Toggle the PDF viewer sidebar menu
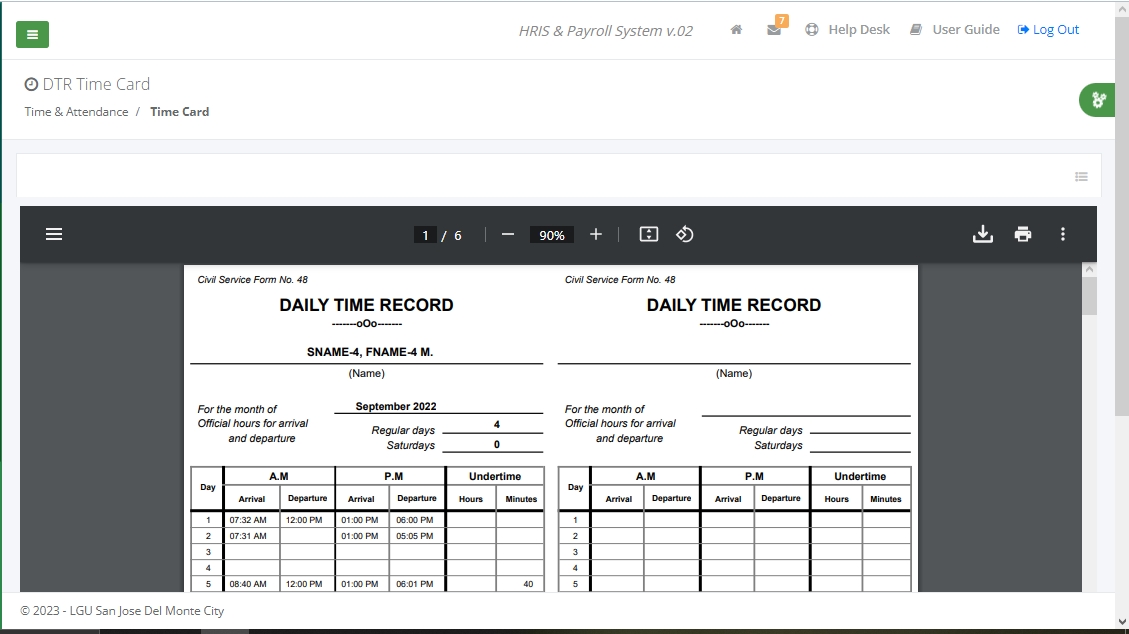The height and width of the screenshot is (634, 1129). pos(54,235)
